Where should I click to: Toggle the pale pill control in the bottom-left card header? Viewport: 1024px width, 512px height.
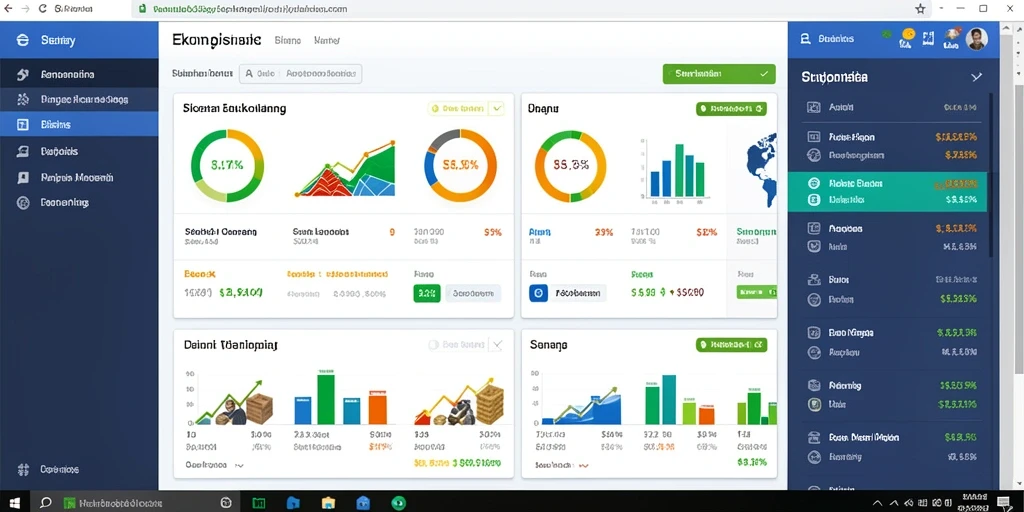456,344
